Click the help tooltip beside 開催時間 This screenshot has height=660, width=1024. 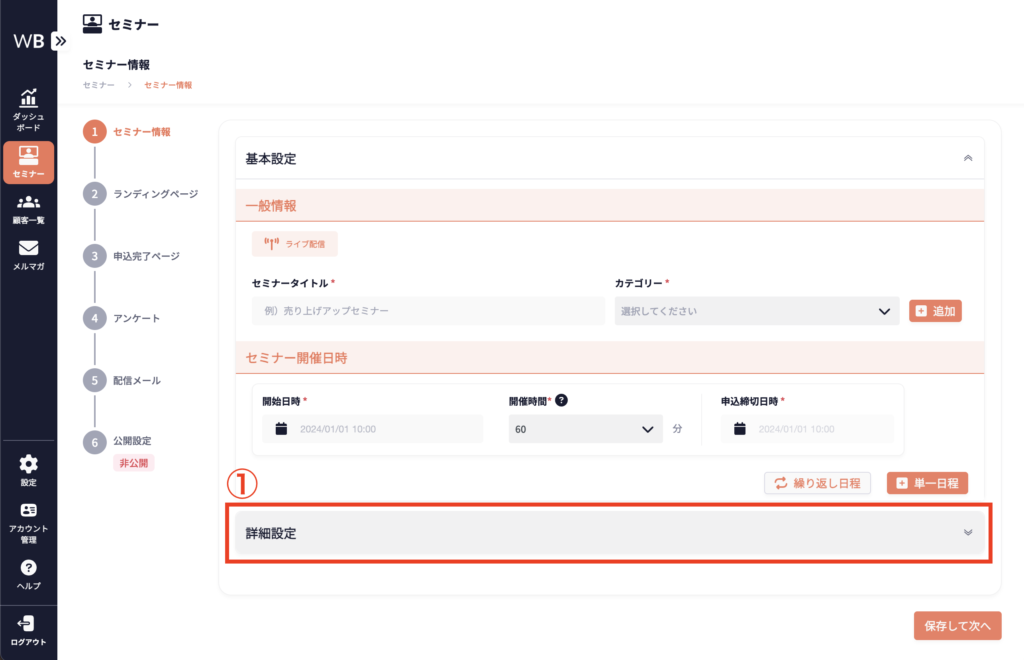(562, 400)
